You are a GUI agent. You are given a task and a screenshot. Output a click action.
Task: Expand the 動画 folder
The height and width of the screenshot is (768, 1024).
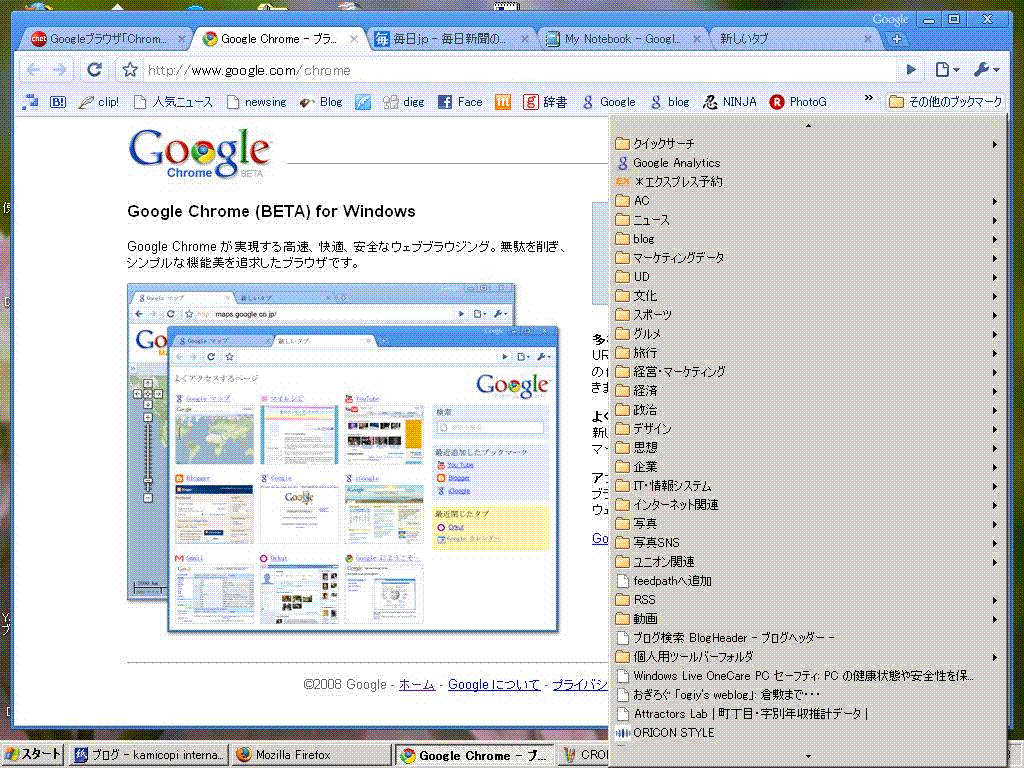point(807,618)
